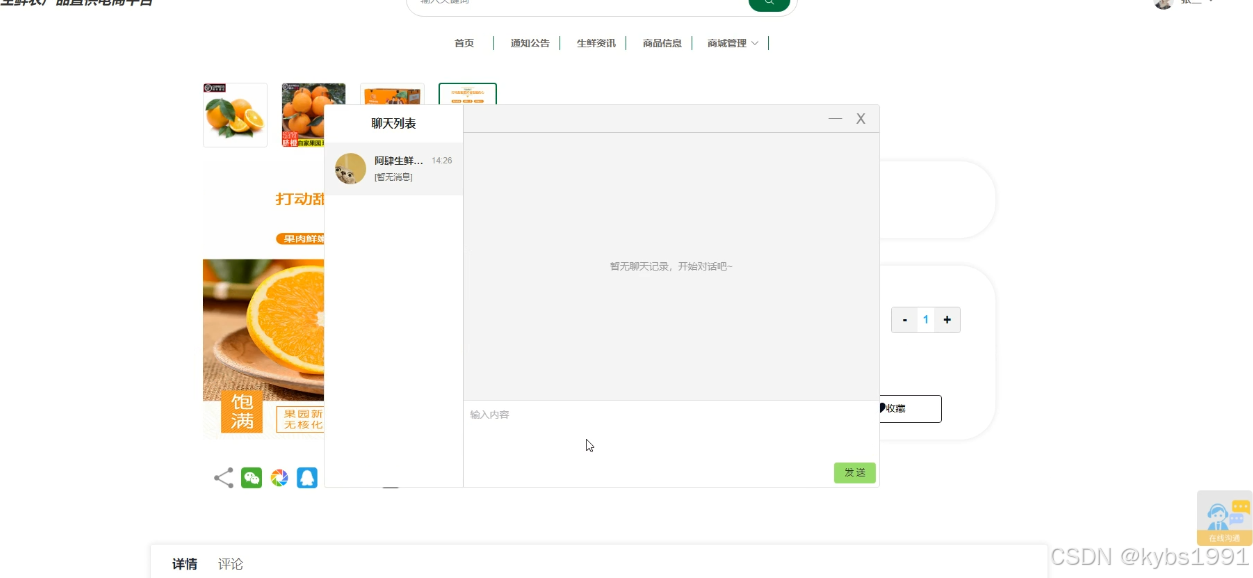This screenshot has height=578, width=1253.
Task: Minimize the chat window
Action: [x=835, y=119]
